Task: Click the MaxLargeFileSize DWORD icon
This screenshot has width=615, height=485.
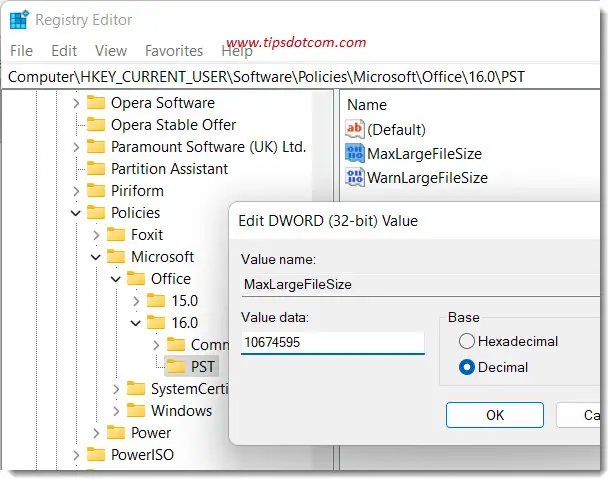Action: click(x=355, y=153)
